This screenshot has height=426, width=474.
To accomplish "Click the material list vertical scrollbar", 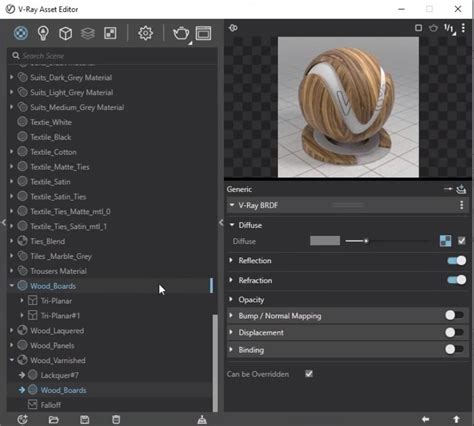I will click(215, 363).
